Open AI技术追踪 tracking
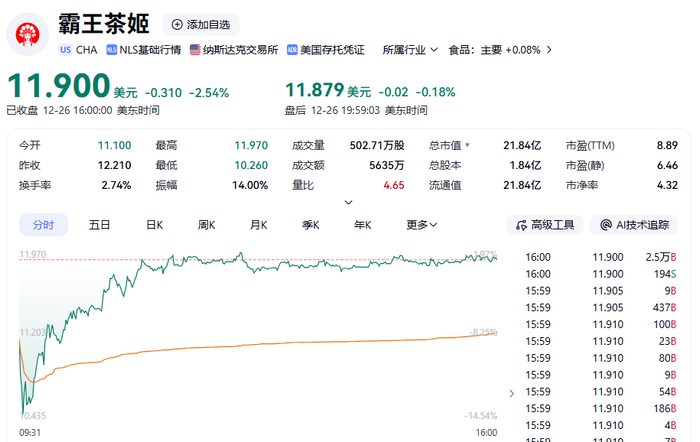The height and width of the screenshot is (442, 700). (634, 225)
